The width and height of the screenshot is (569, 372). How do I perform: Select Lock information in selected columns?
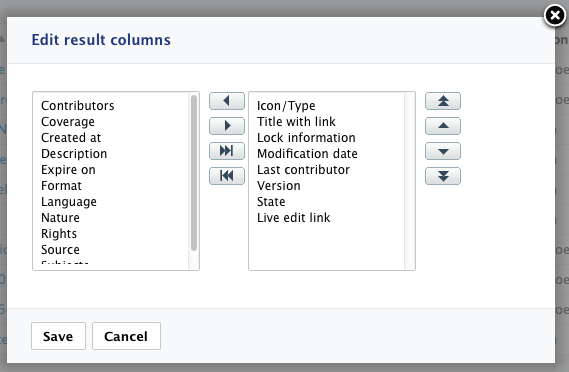pyautogui.click(x=306, y=138)
